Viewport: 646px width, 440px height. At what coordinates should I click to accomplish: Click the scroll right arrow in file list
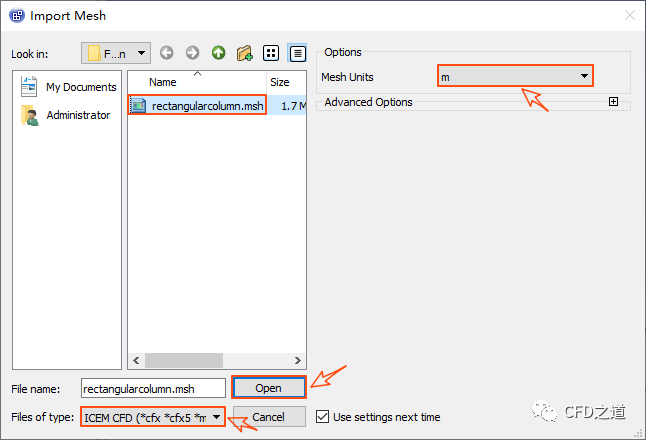(x=297, y=360)
